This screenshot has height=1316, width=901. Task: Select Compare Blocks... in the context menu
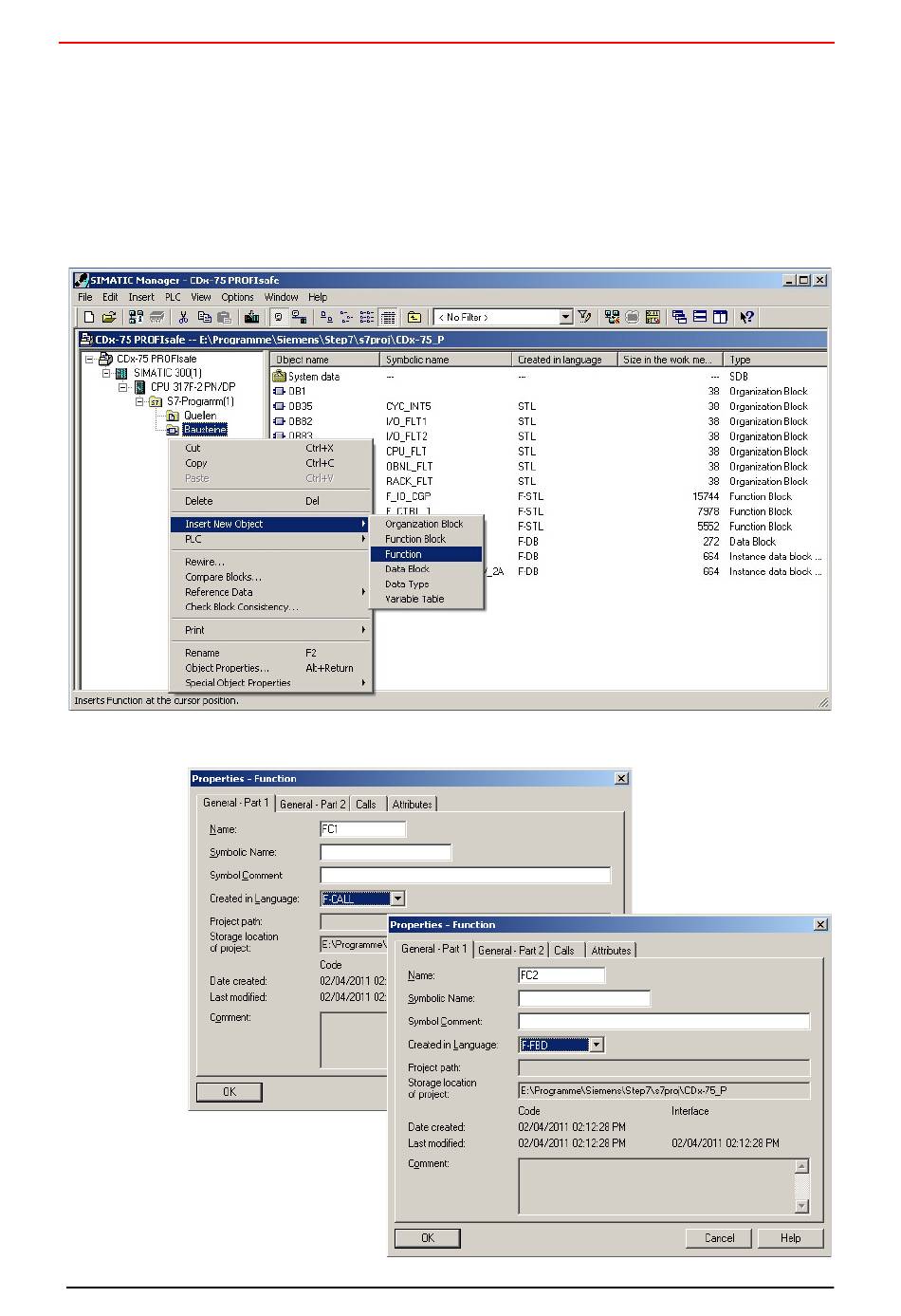coord(271,577)
